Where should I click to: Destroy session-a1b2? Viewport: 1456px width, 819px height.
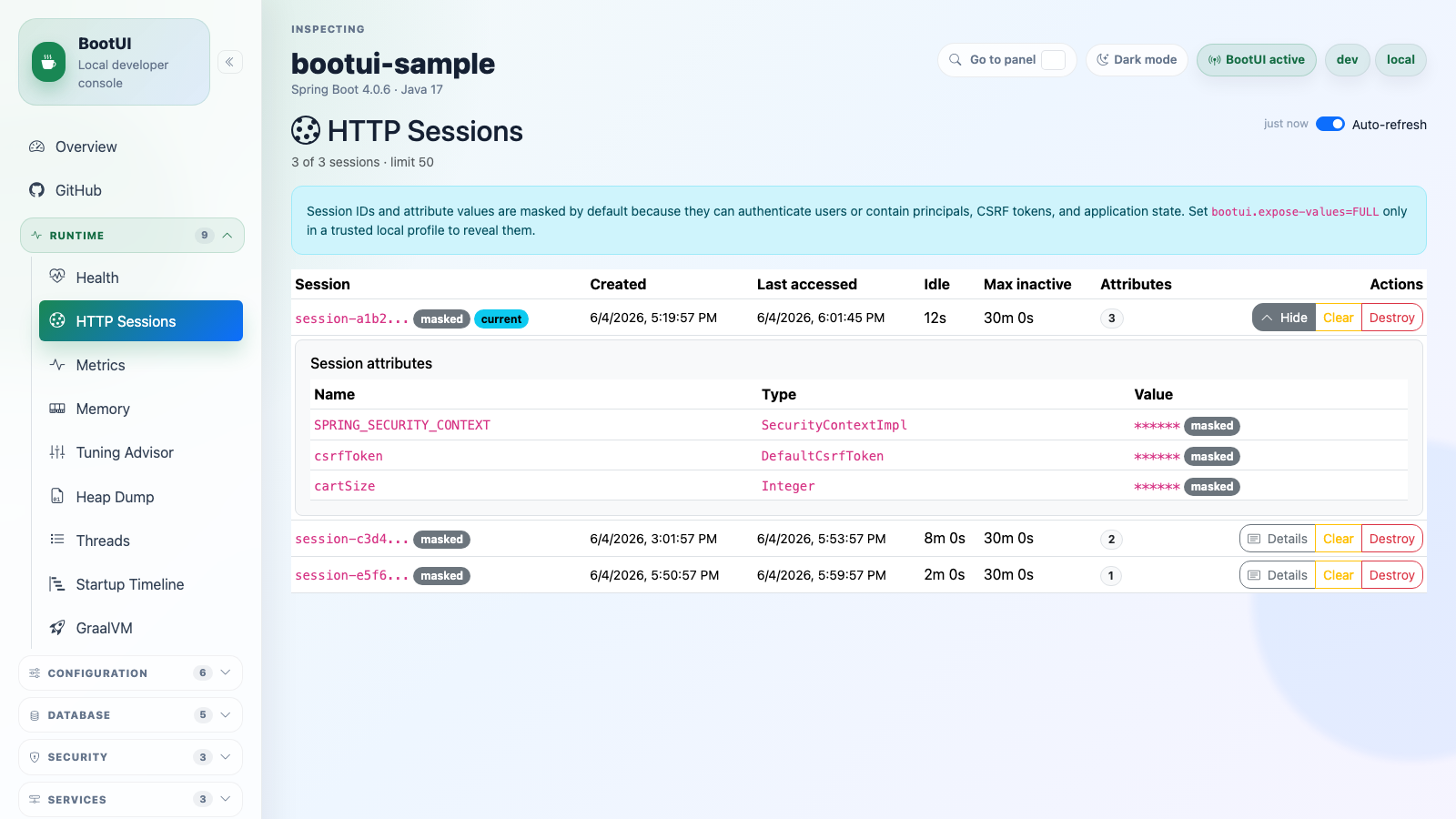1392,318
